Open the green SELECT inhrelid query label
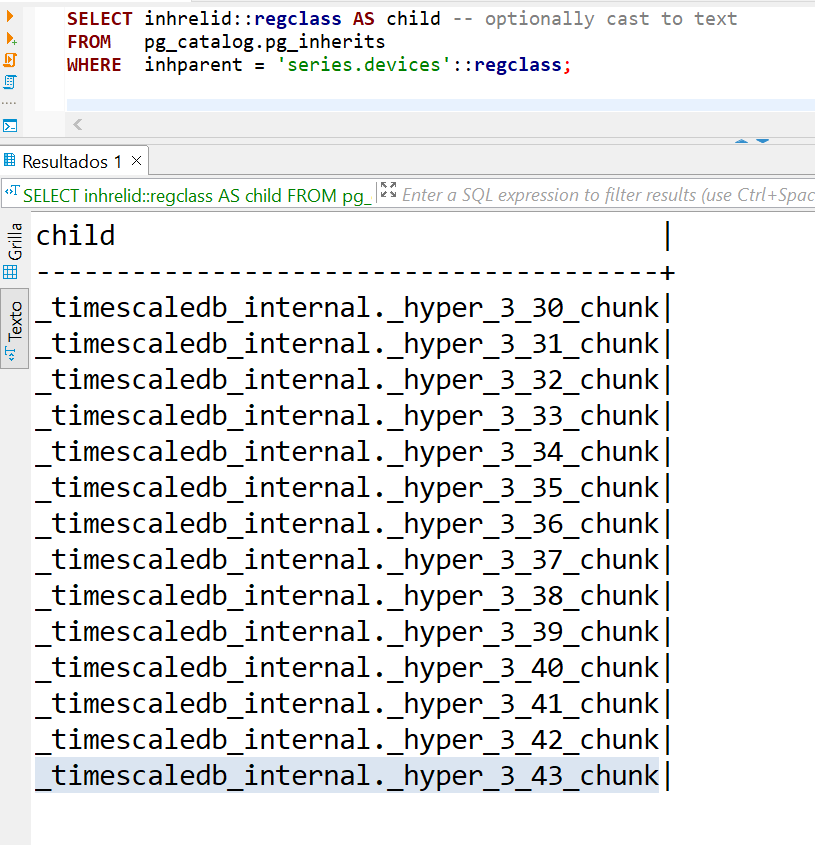The image size is (815, 845). [x=197, y=196]
